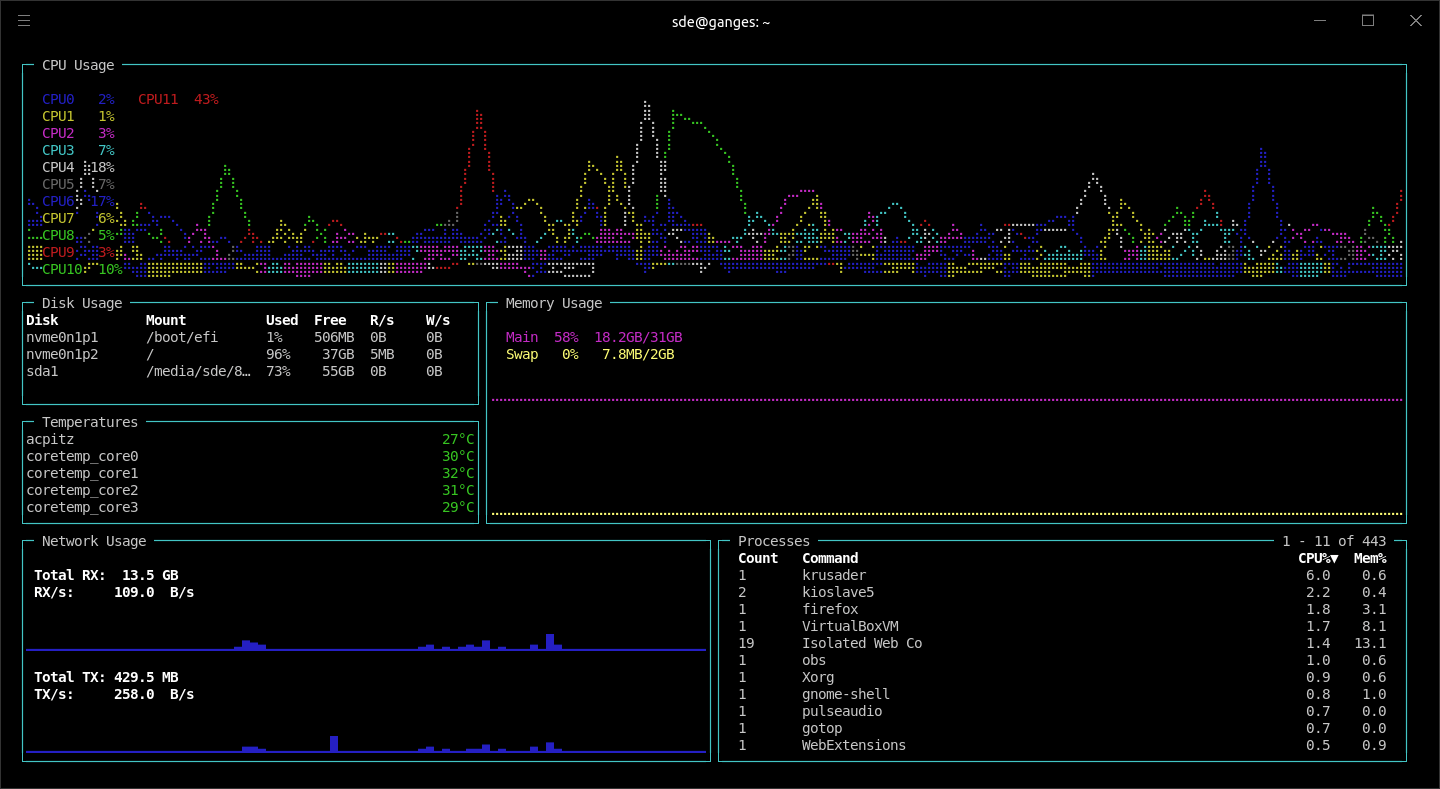Minimize the terminal window

point(1321,21)
